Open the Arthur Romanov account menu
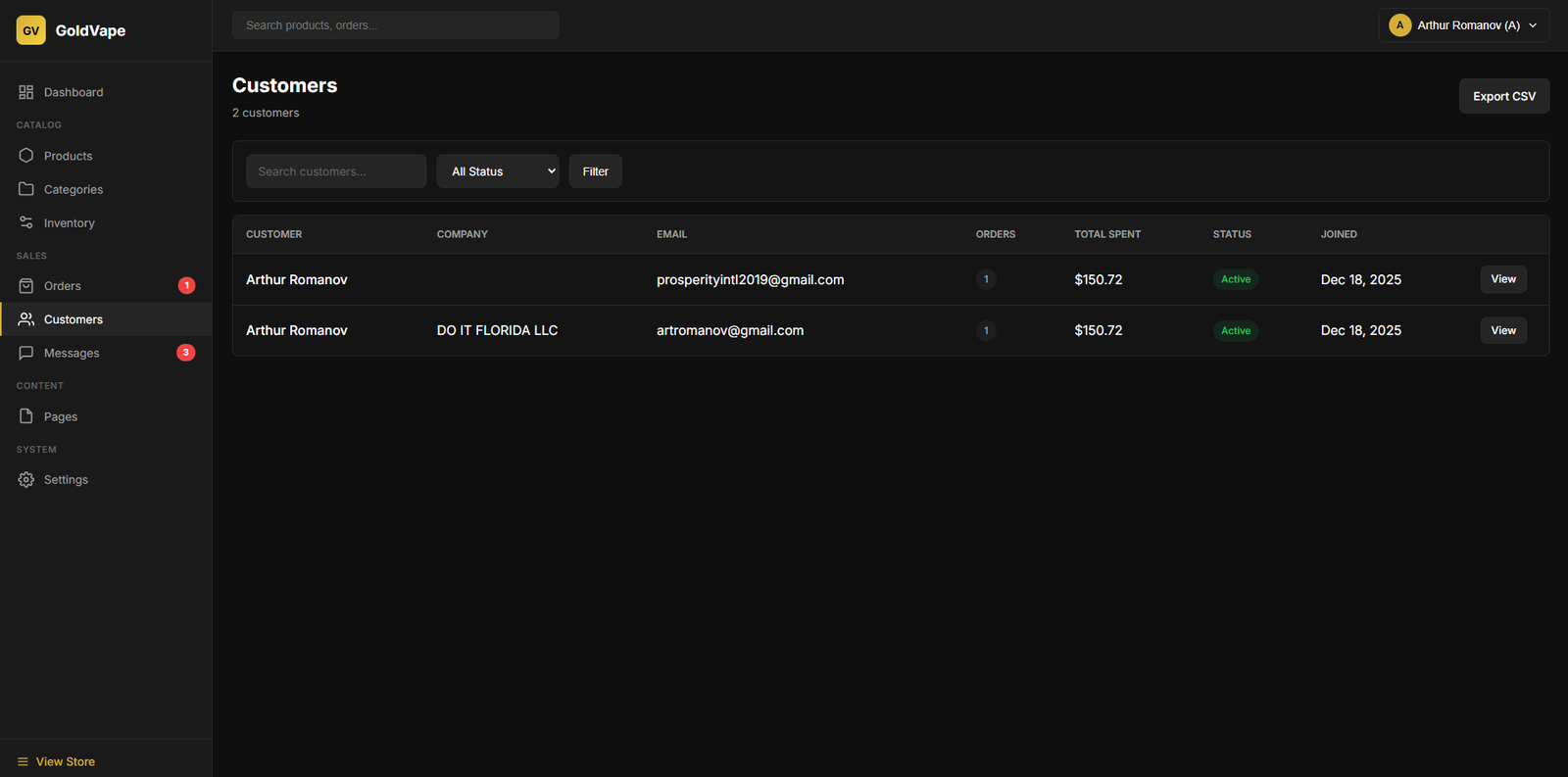Image resolution: width=1568 pixels, height=777 pixels. click(1462, 25)
